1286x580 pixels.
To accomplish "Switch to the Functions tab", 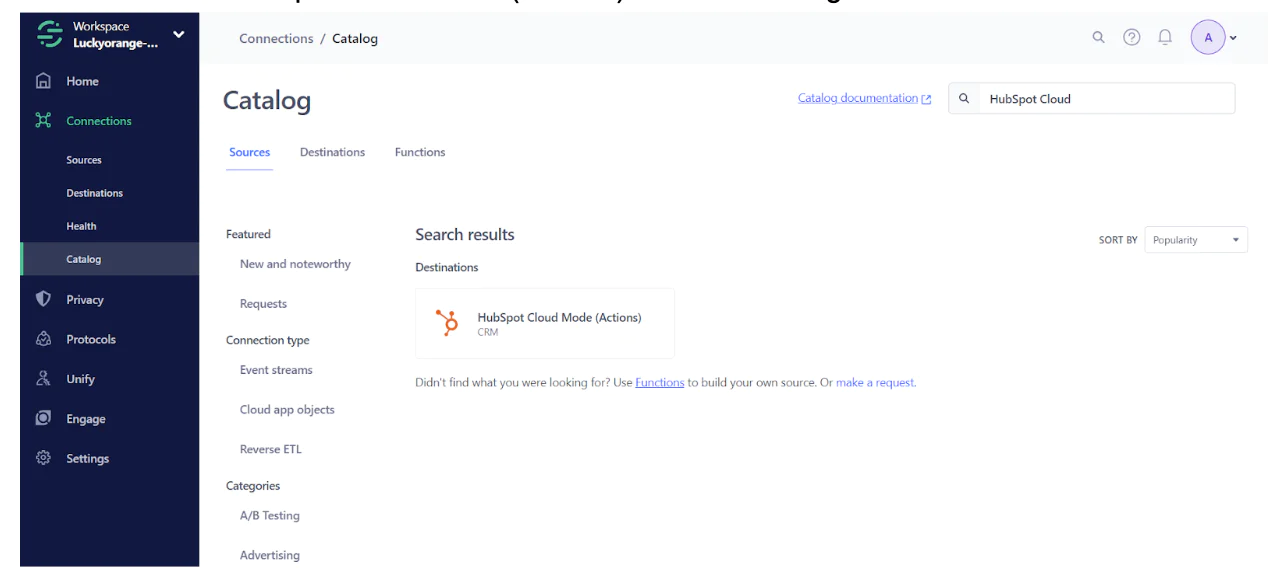I will coord(419,152).
